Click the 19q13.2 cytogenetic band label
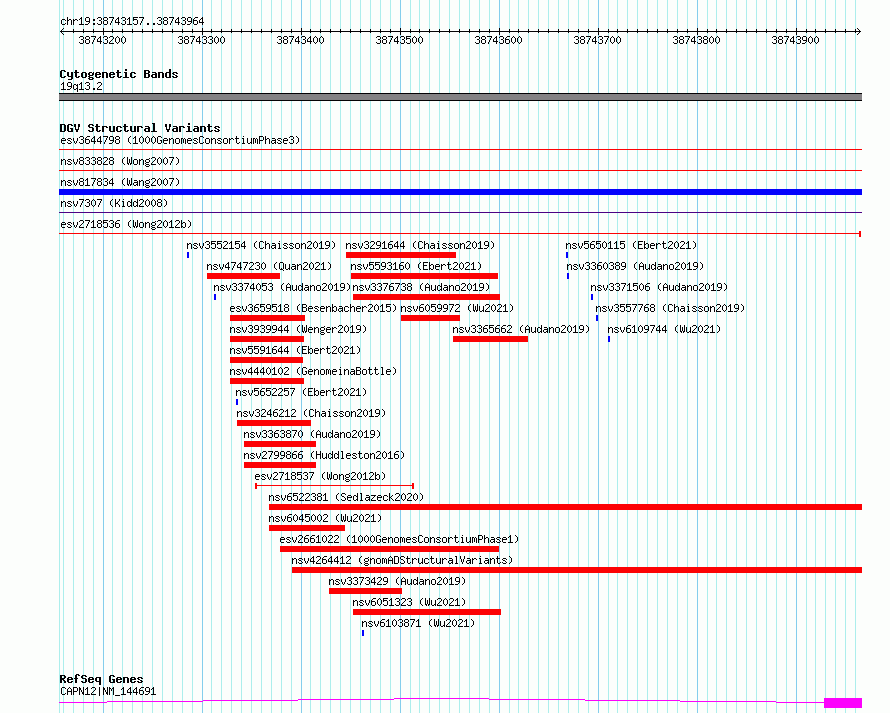Image resolution: width=890 pixels, height=713 pixels. 81,86
